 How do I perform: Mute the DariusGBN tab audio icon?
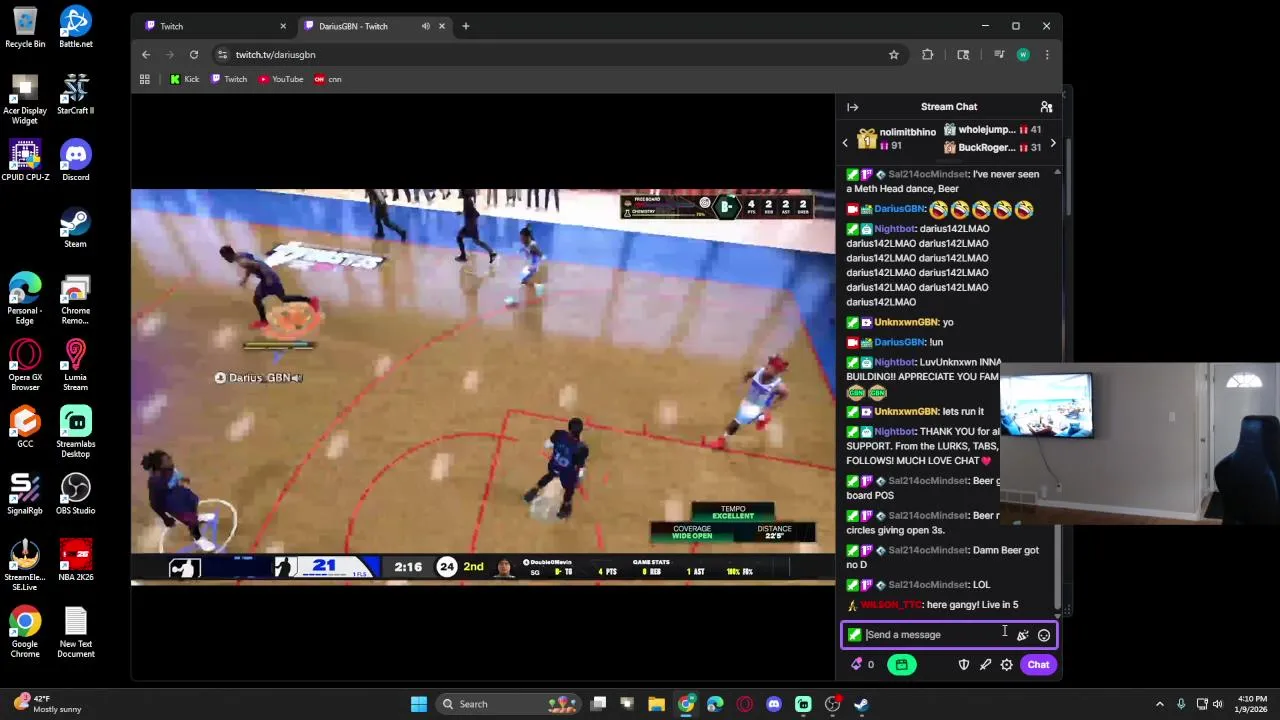(x=426, y=26)
